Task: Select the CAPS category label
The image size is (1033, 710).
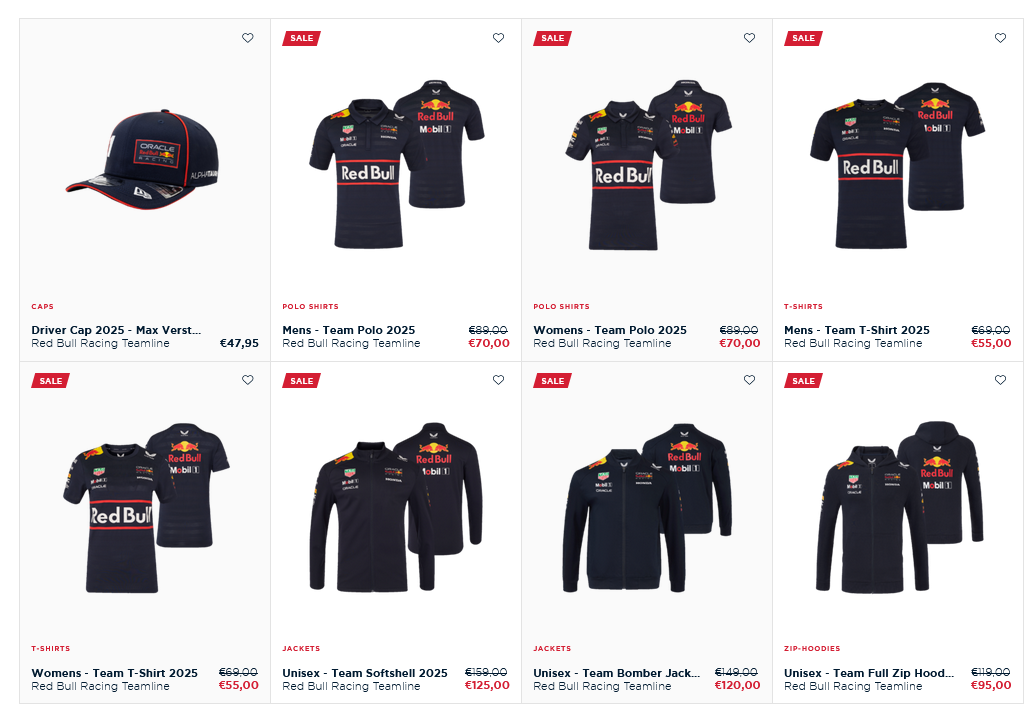Action: (x=42, y=306)
